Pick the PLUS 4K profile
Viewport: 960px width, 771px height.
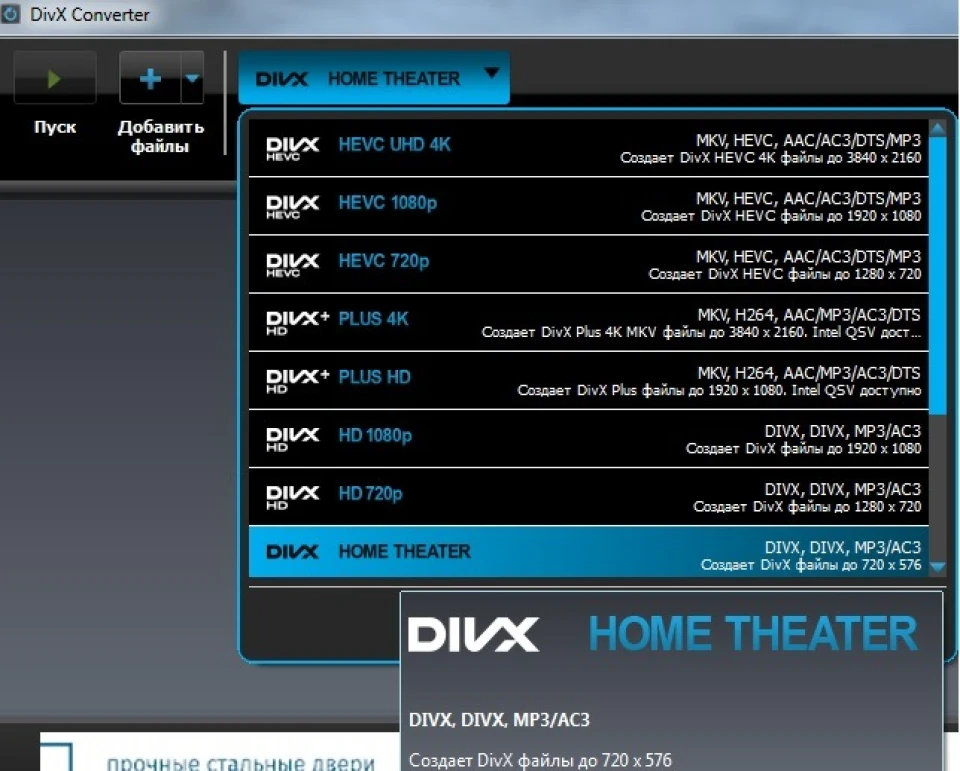click(x=588, y=322)
